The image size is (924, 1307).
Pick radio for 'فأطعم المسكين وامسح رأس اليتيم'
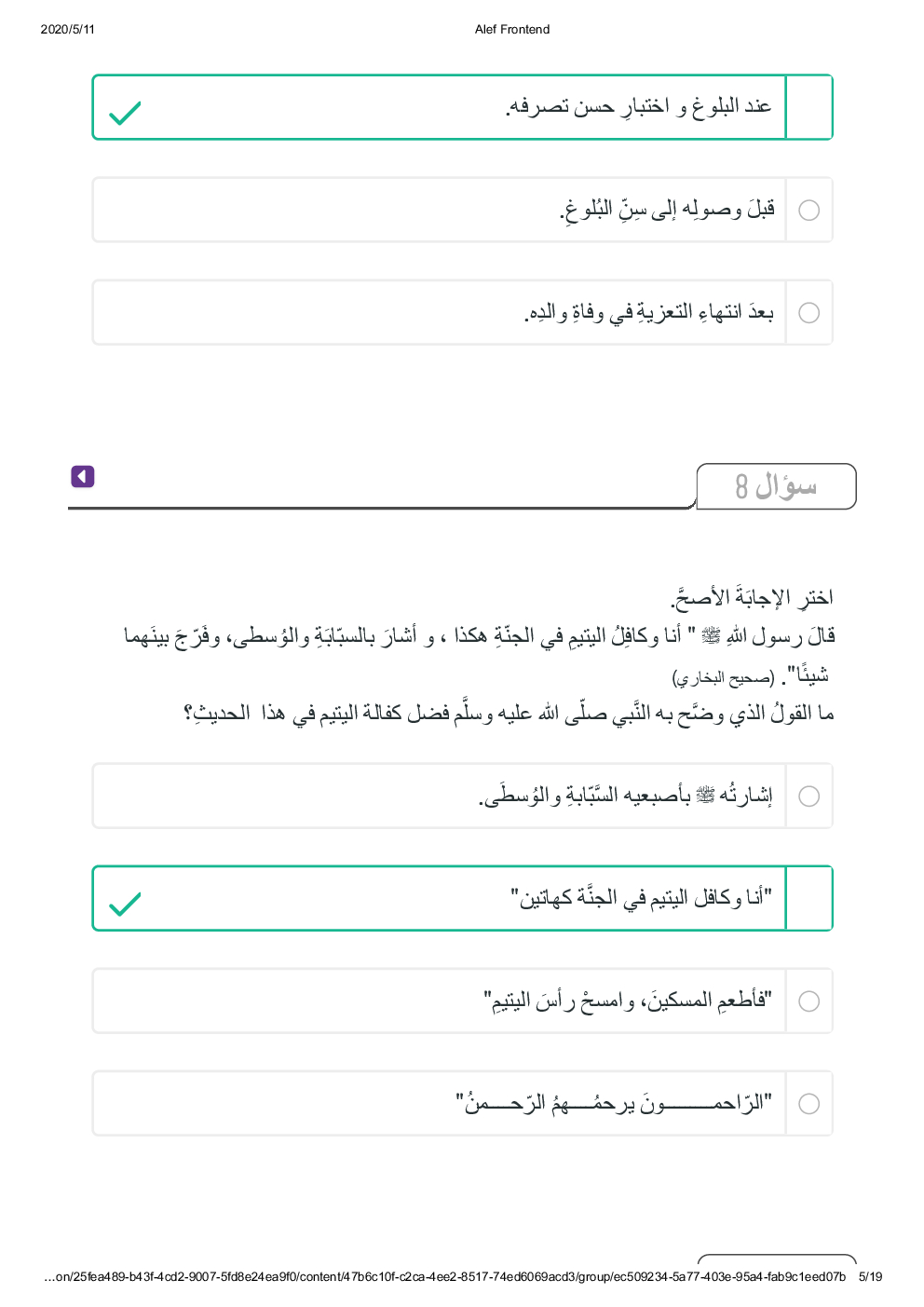[x=809, y=1001]
